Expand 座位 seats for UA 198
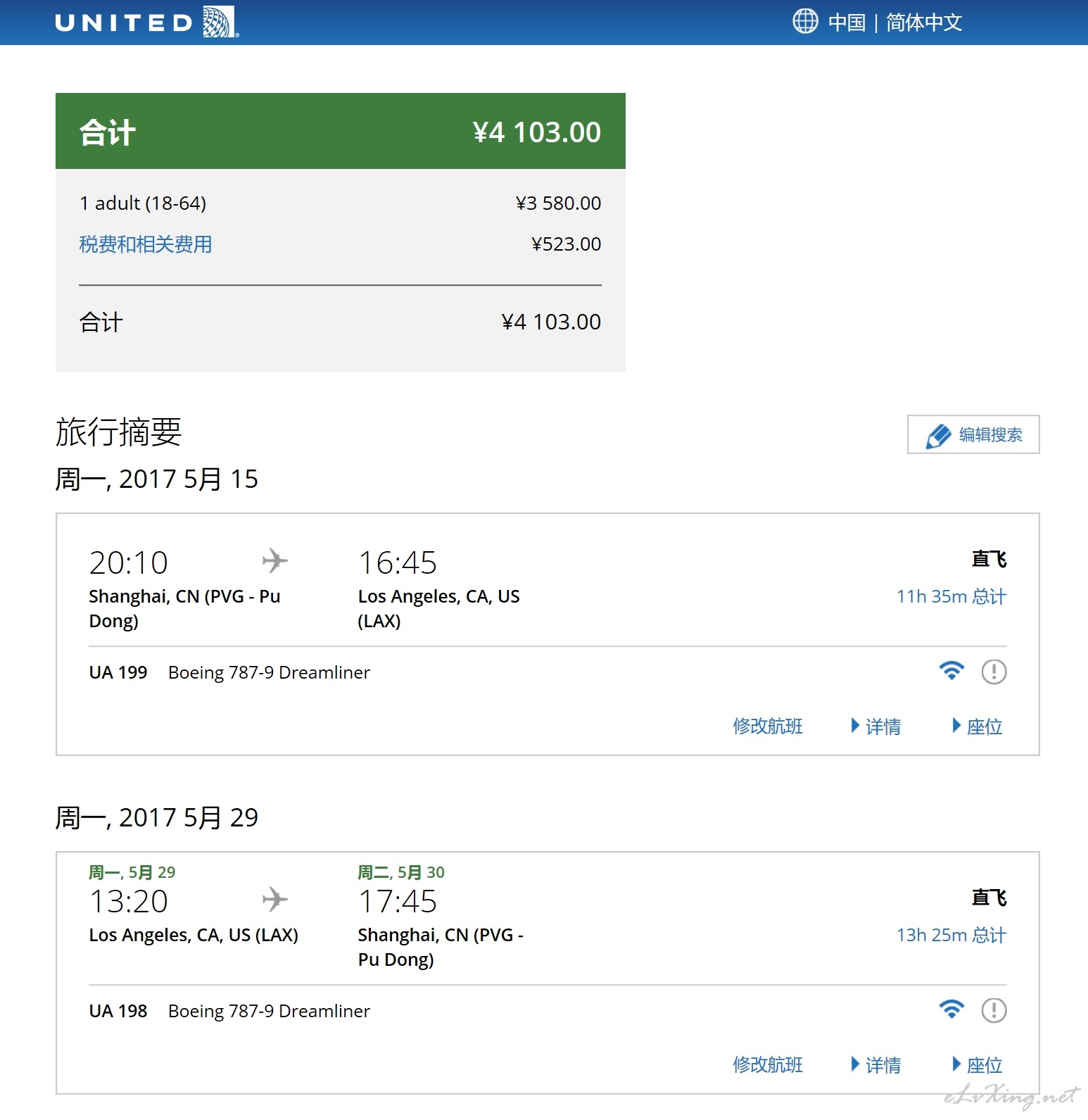Screen dimensions: 1088x1120 tap(977, 1064)
